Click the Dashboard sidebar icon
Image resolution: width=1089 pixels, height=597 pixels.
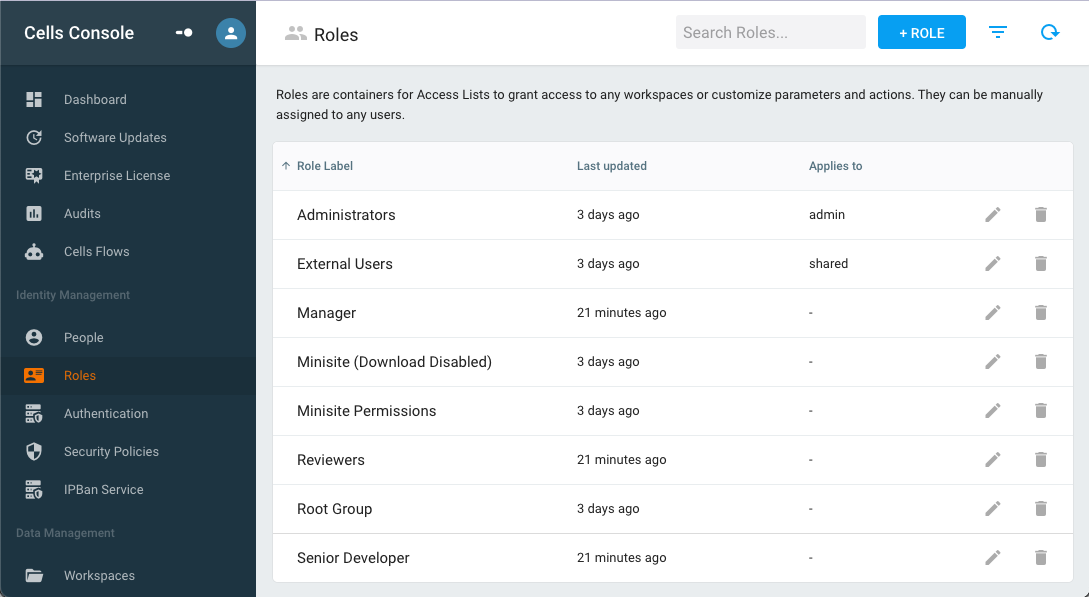34,99
